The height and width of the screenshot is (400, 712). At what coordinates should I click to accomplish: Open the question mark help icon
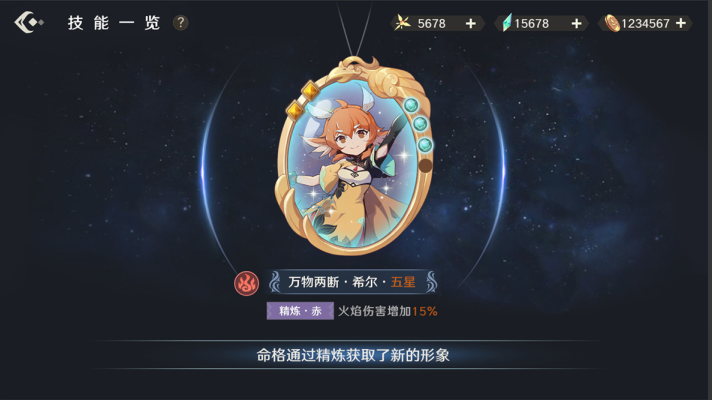coord(180,23)
